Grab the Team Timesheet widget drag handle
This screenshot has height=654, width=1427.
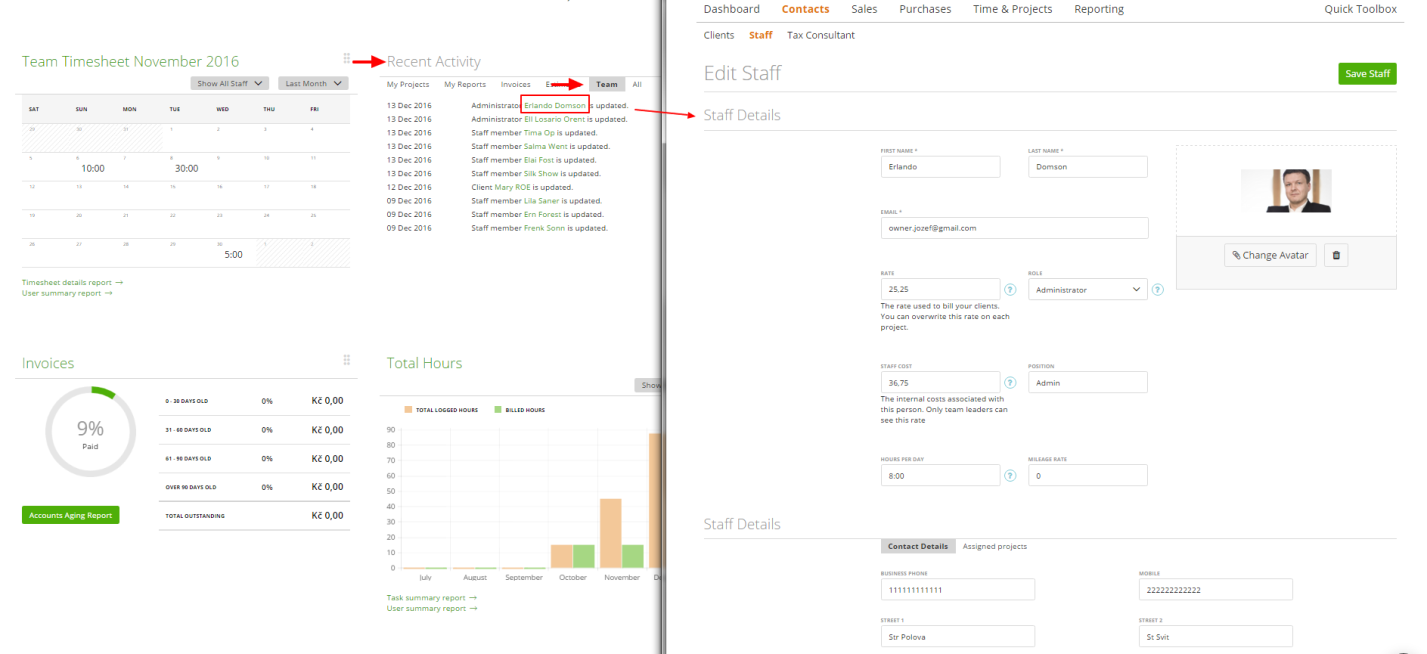coord(347,59)
